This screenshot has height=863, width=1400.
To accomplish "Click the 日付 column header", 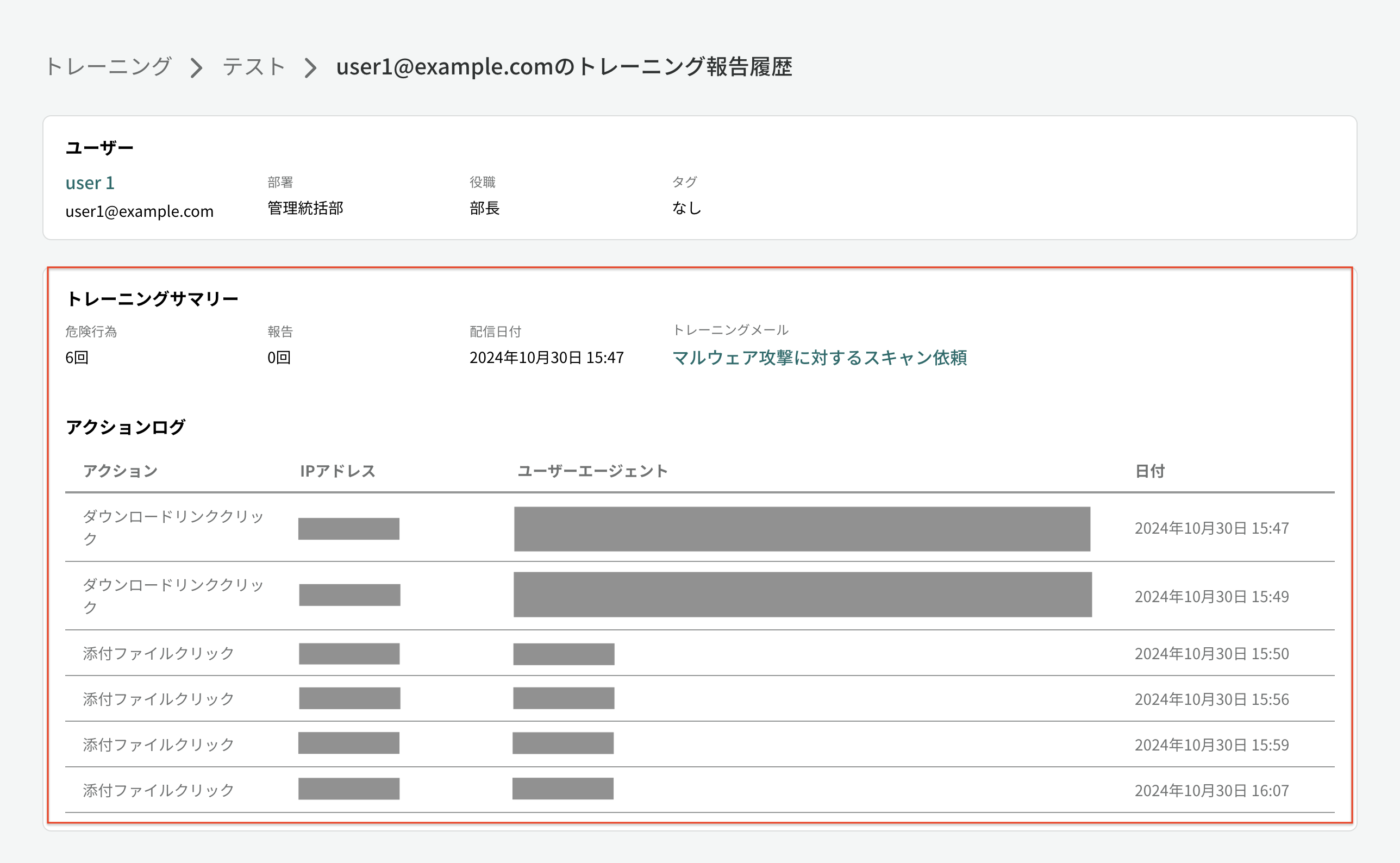I will pyautogui.click(x=1149, y=471).
